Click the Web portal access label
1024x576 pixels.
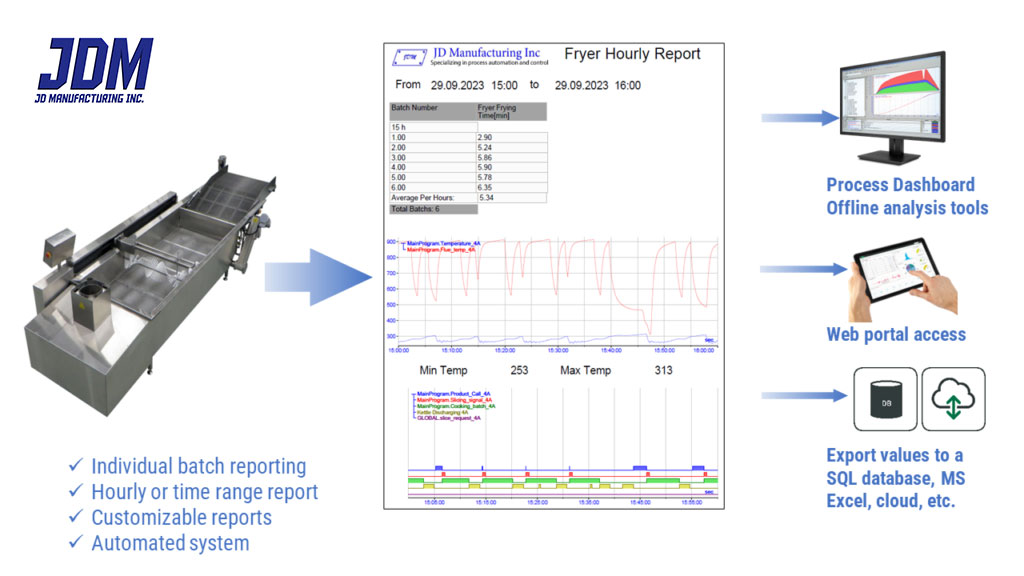[896, 335]
